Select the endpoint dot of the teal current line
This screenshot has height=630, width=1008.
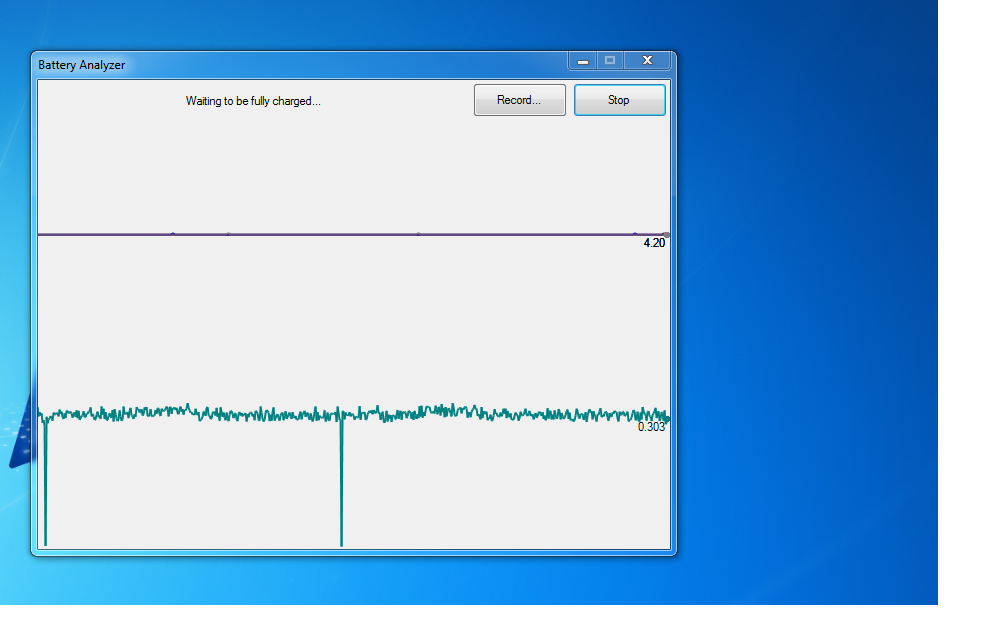pyautogui.click(x=666, y=417)
